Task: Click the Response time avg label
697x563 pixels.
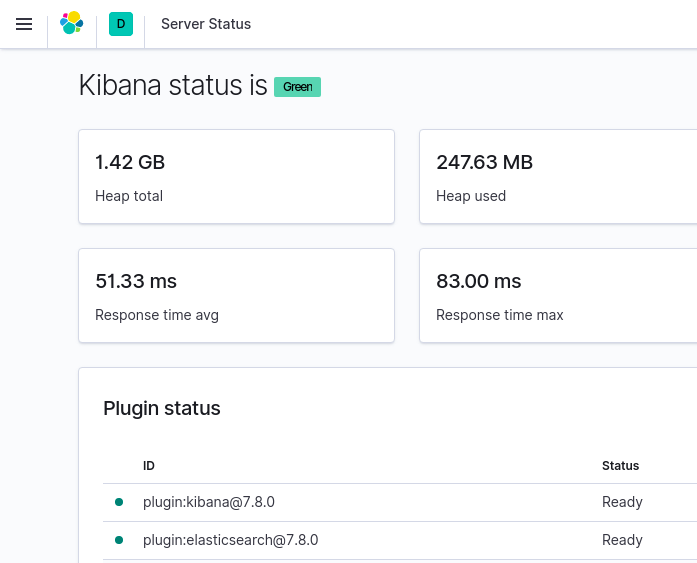Action: 157,315
